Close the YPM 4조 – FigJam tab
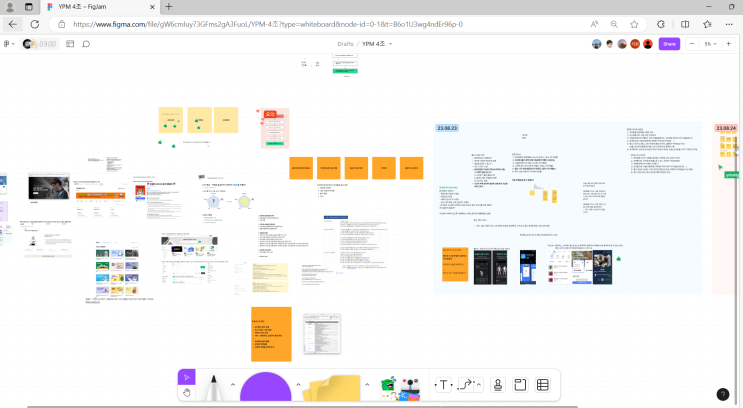The height and width of the screenshot is (408, 743). click(152, 7)
